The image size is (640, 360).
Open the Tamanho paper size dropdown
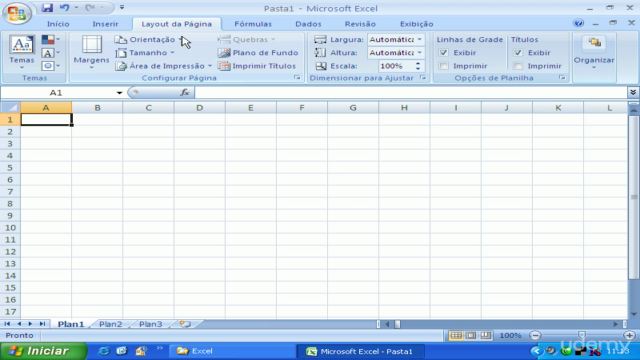click(x=145, y=53)
